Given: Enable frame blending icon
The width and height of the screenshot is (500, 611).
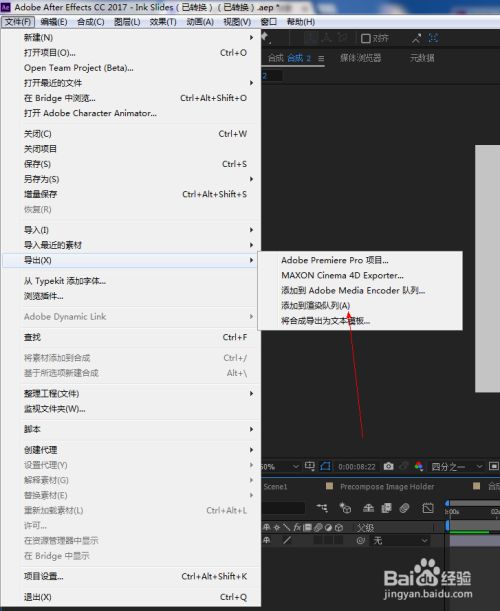Looking at the screenshot, I should 387,508.
